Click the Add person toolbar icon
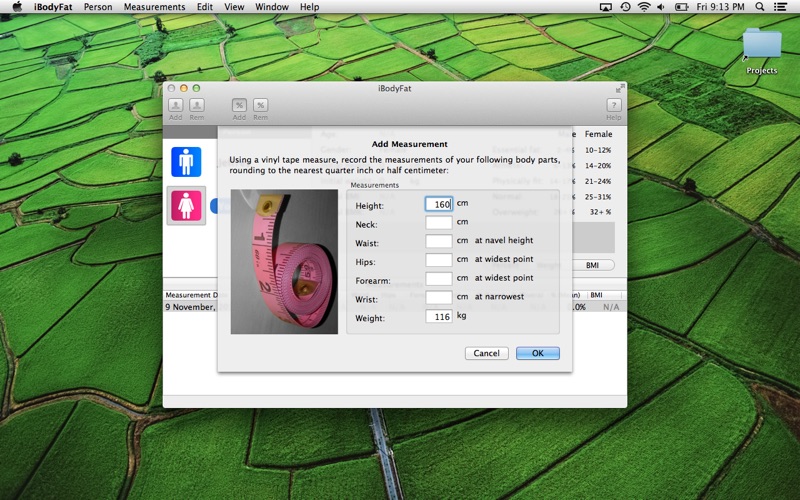The height and width of the screenshot is (500, 800). [176, 105]
